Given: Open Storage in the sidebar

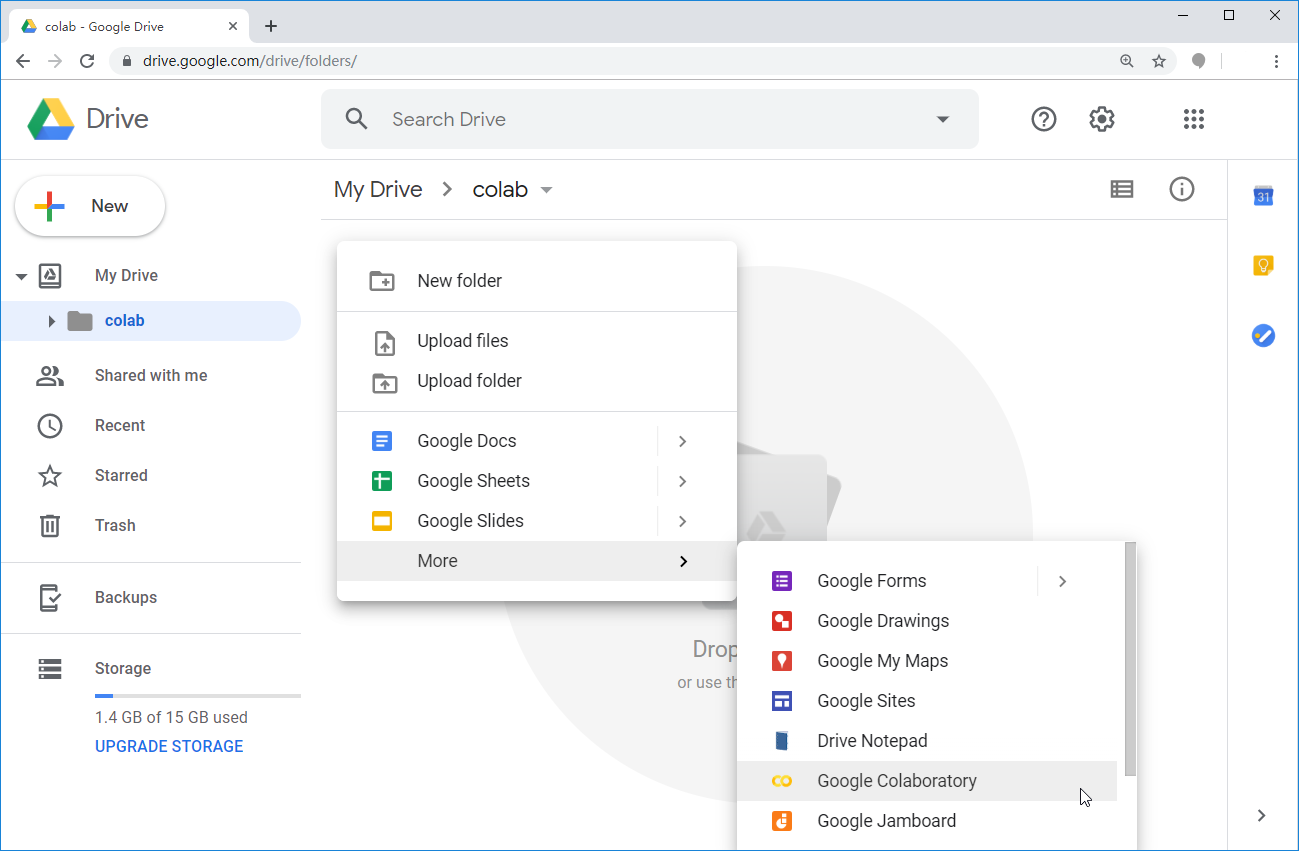Looking at the screenshot, I should [x=123, y=668].
